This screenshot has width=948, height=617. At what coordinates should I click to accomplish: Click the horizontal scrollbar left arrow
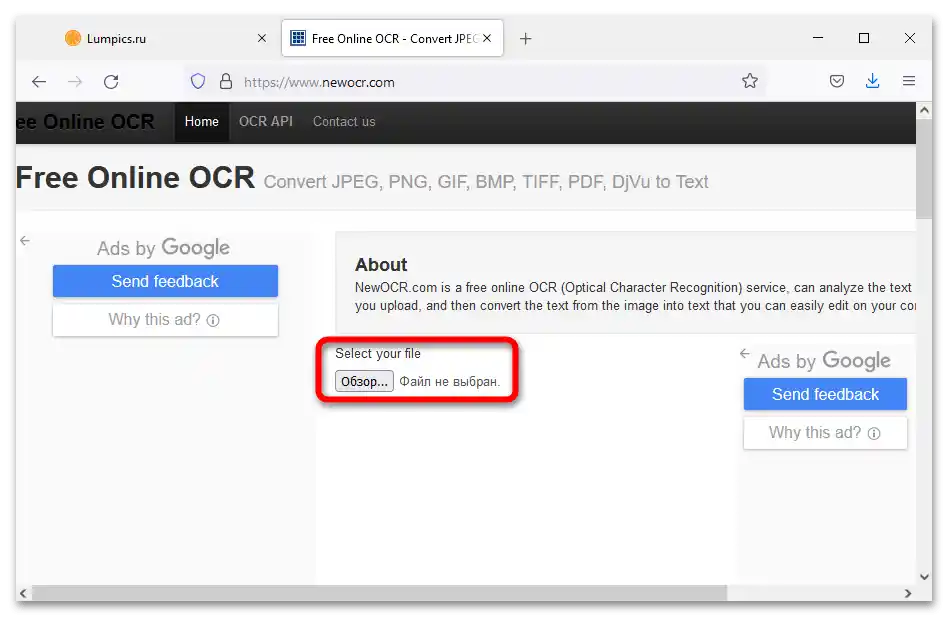pyautogui.click(x=23, y=593)
